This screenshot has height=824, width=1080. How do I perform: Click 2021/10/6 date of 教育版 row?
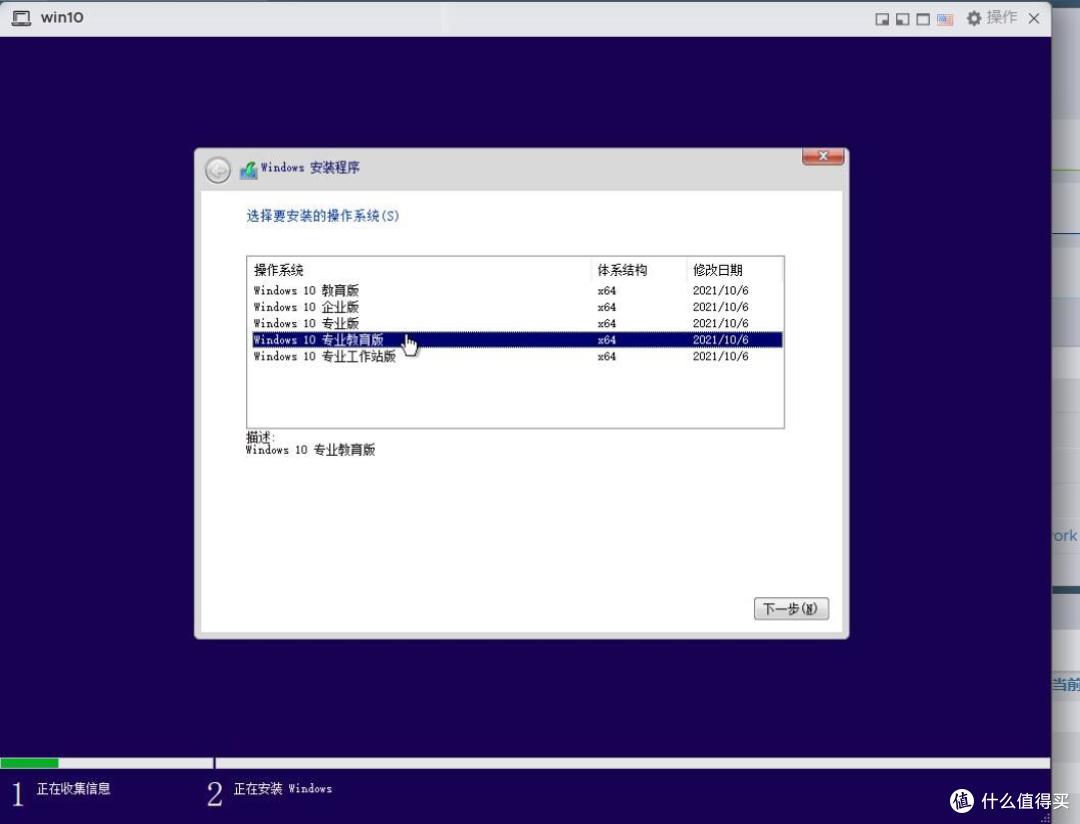coord(720,291)
